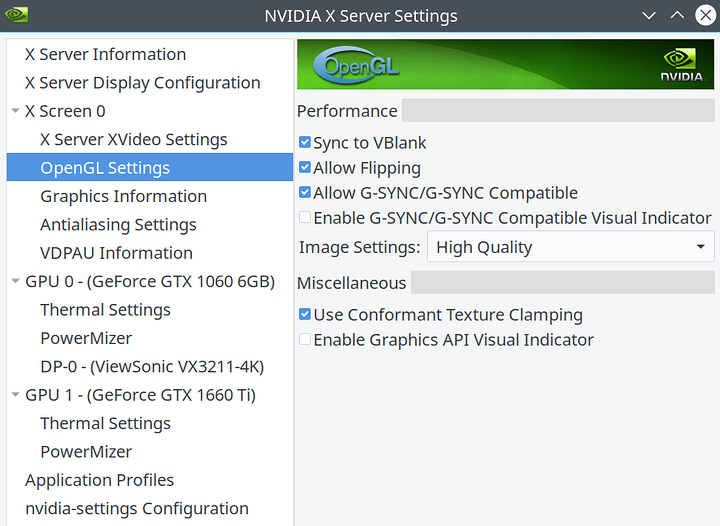Toggle Allow G-SYNC/G-SYNC Compatible checkbox
The height and width of the screenshot is (526, 720).
pyautogui.click(x=305, y=192)
